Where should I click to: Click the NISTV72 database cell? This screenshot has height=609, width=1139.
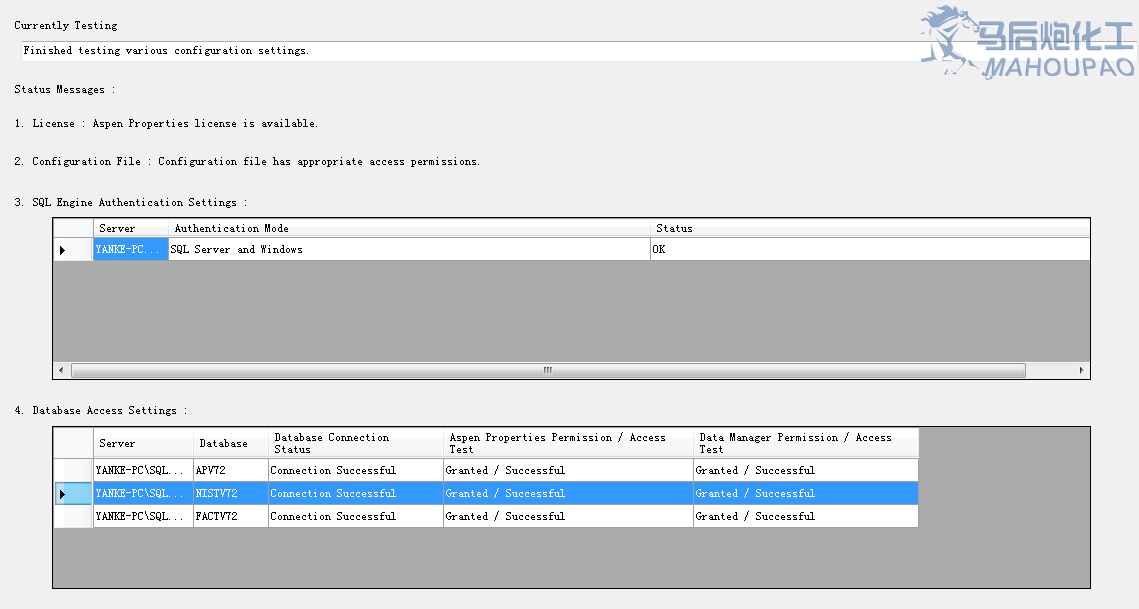tap(230, 493)
